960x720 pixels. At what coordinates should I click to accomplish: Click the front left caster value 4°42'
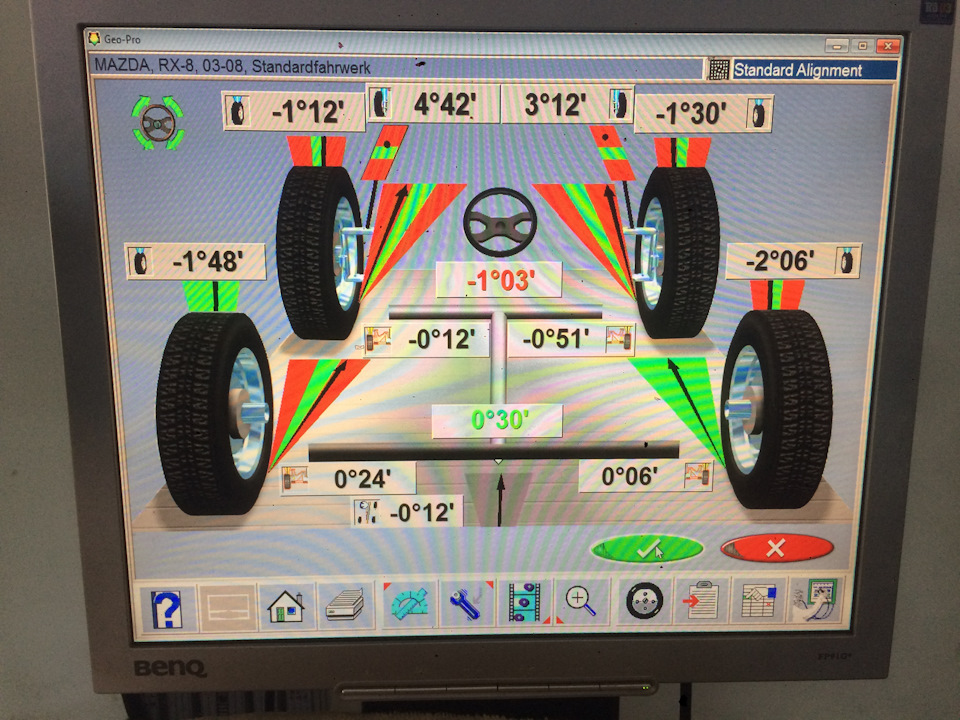(x=444, y=103)
